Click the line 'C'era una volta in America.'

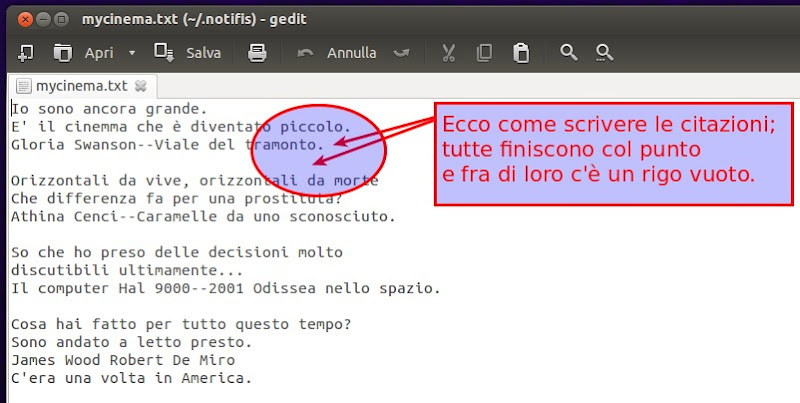click(x=132, y=378)
